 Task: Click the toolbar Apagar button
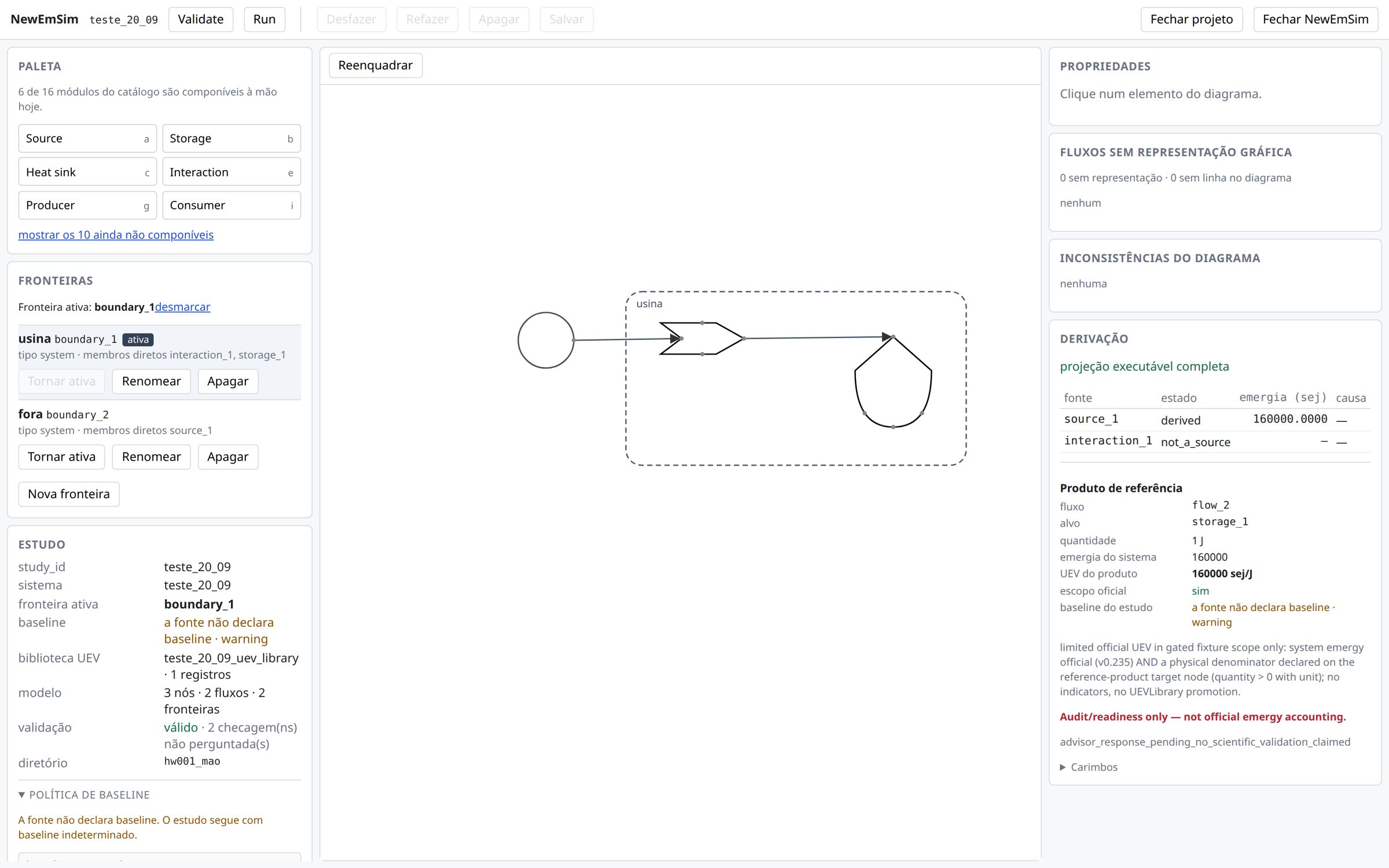[499, 19]
